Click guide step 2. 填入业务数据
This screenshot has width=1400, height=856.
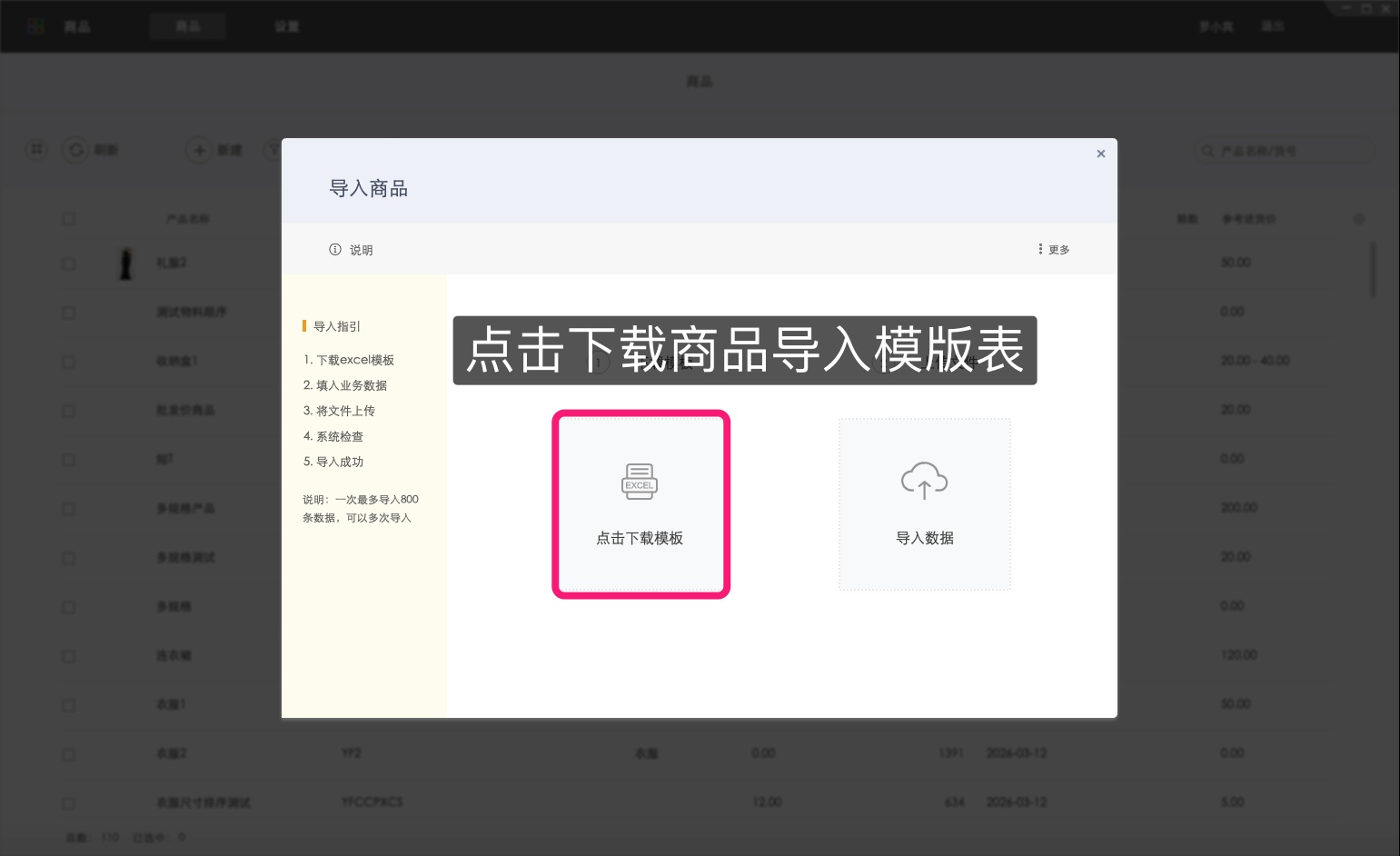click(345, 385)
